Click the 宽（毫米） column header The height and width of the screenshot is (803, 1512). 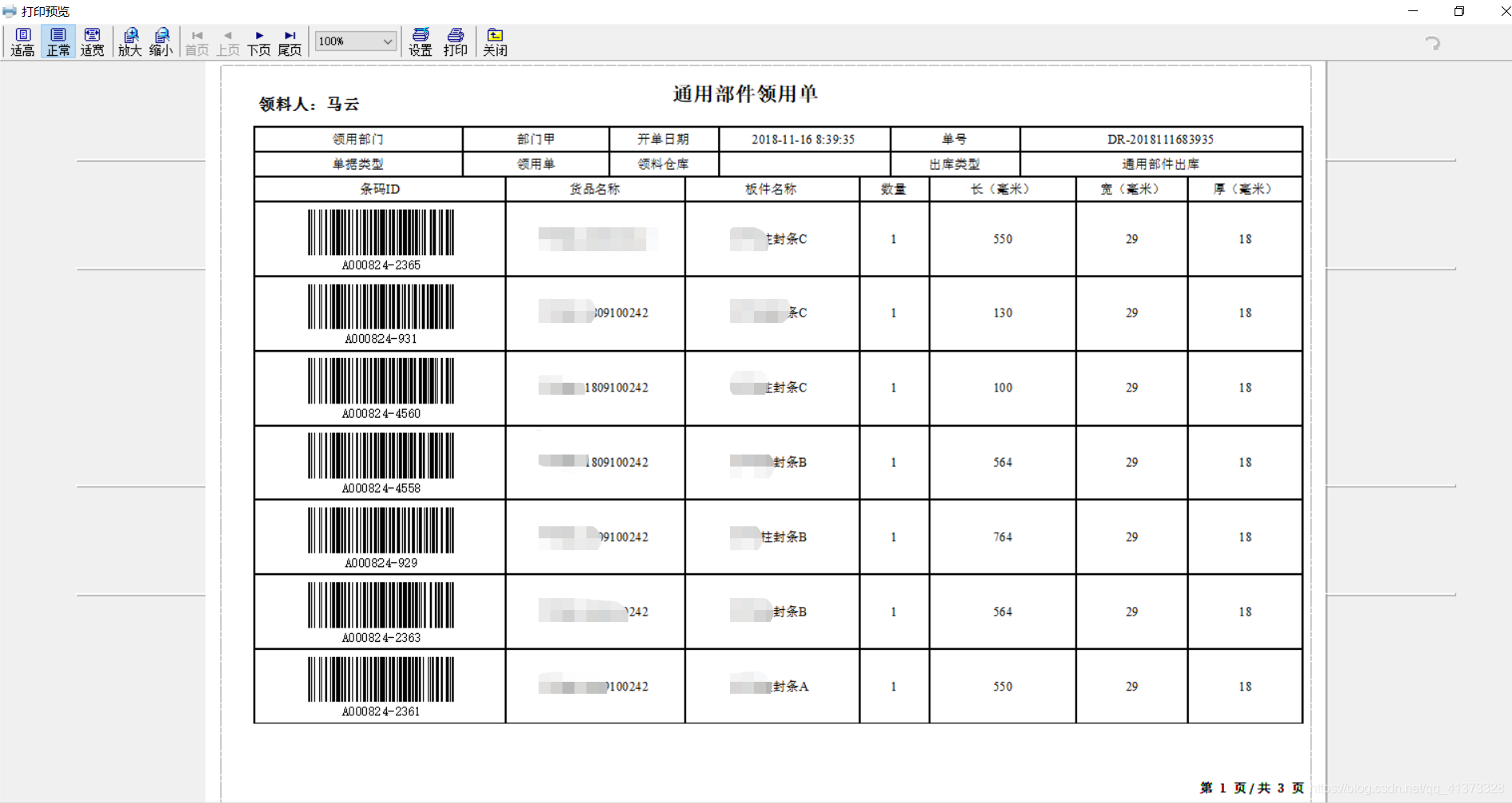(x=1131, y=189)
